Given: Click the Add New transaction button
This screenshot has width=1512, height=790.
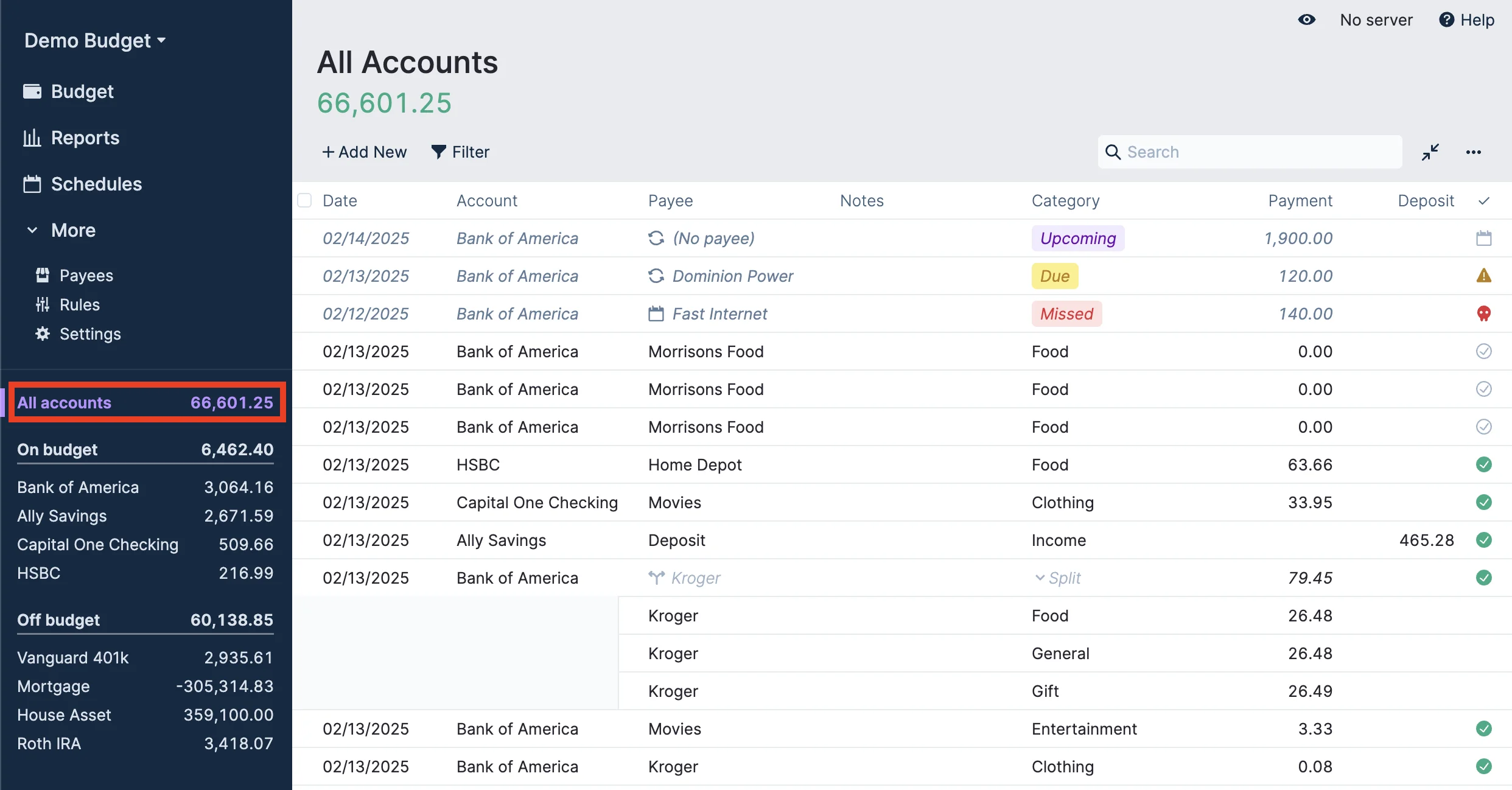Looking at the screenshot, I should point(364,152).
